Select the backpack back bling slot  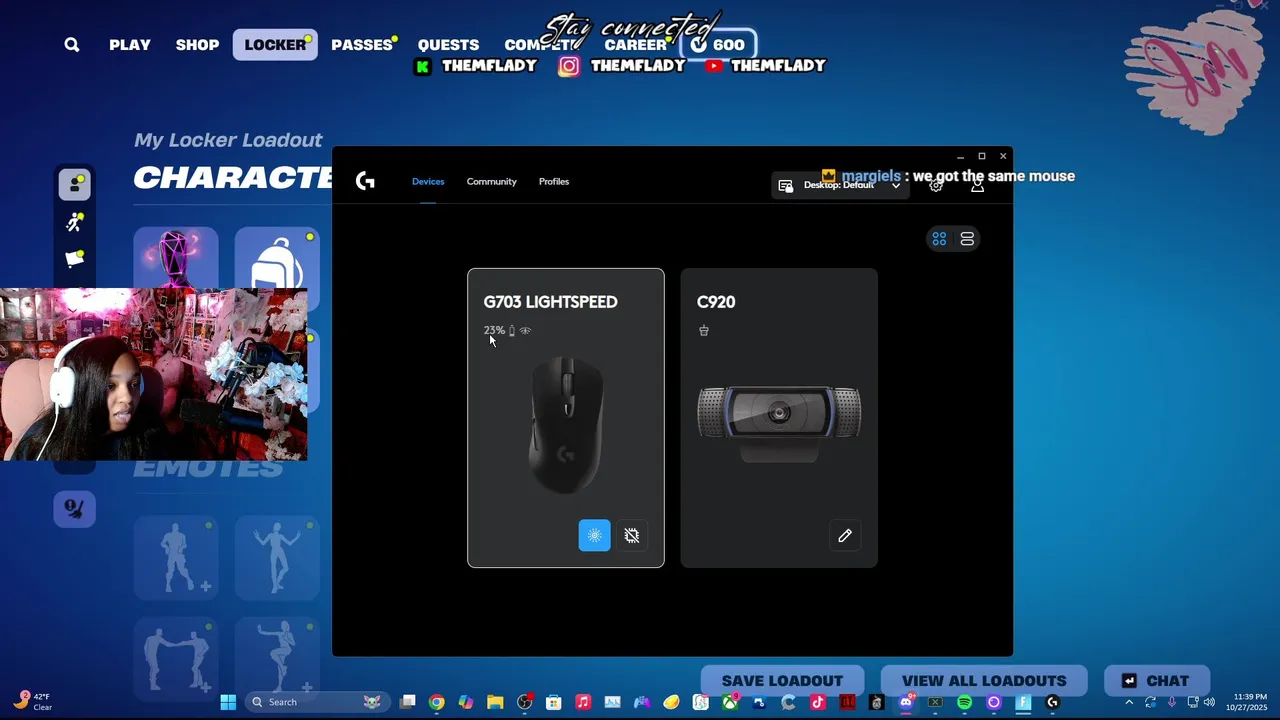(277, 258)
